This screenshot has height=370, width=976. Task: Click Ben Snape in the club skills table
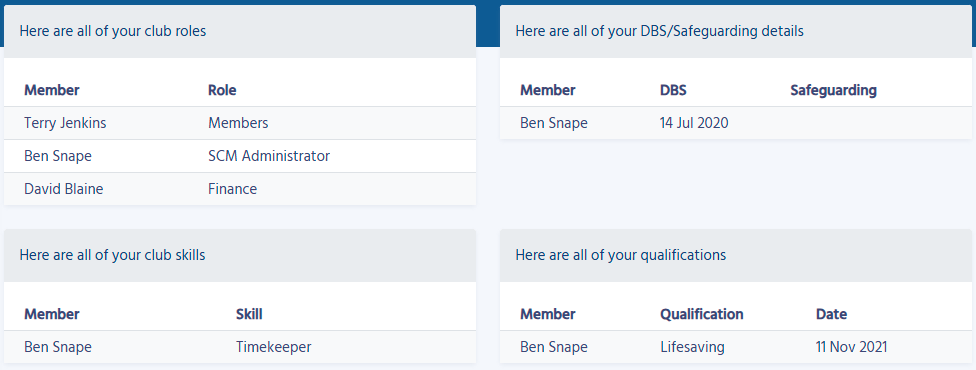click(x=58, y=347)
